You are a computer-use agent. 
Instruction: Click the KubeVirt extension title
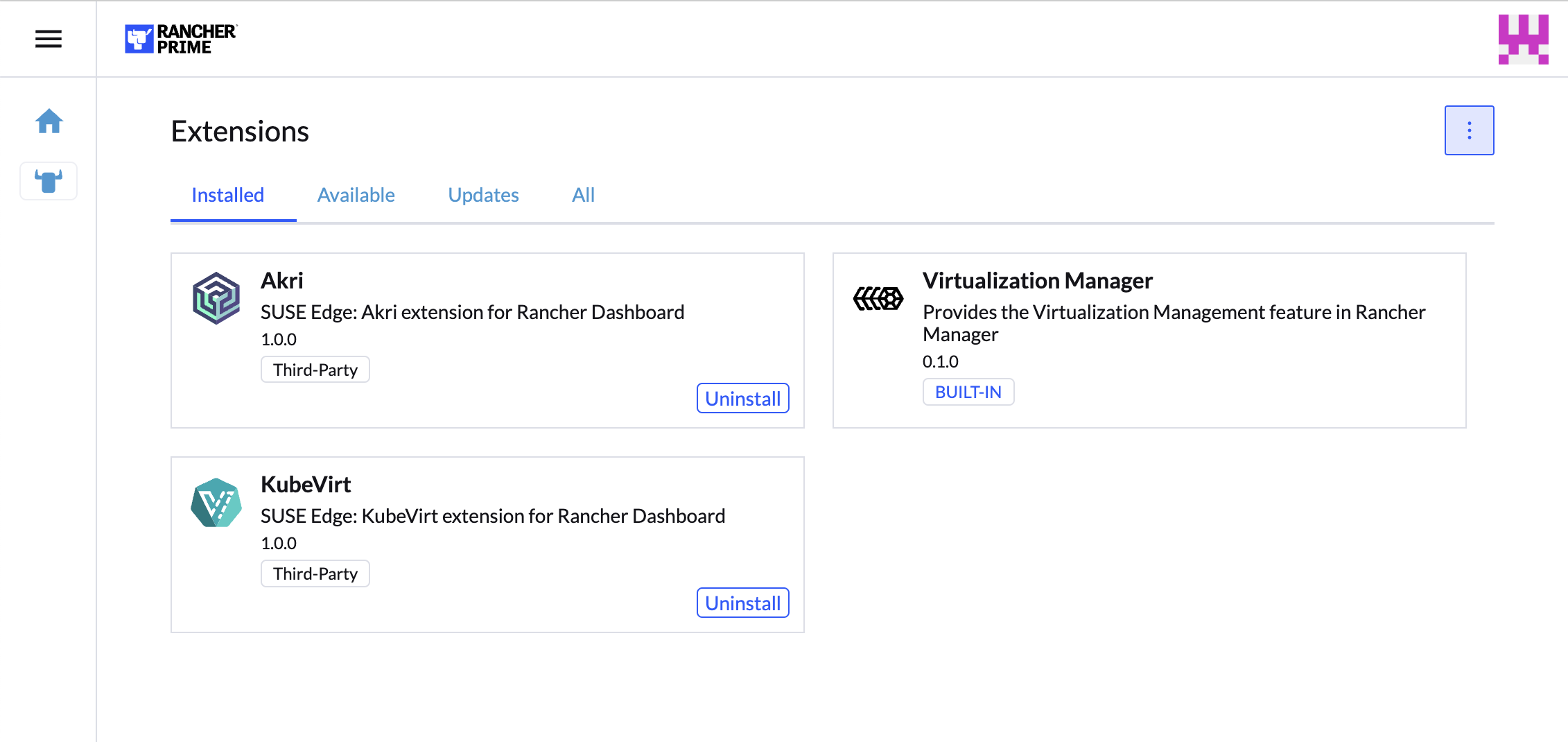tap(306, 485)
